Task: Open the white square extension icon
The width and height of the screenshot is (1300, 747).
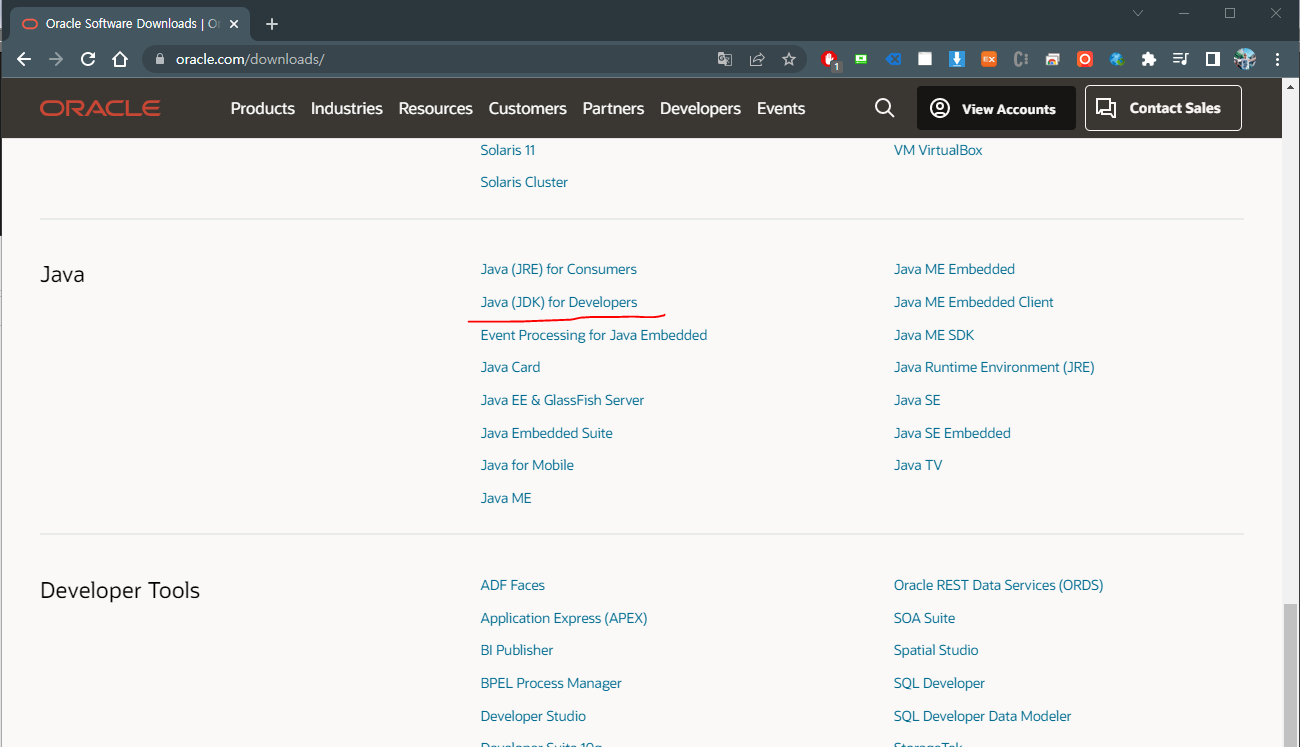Action: (x=925, y=59)
